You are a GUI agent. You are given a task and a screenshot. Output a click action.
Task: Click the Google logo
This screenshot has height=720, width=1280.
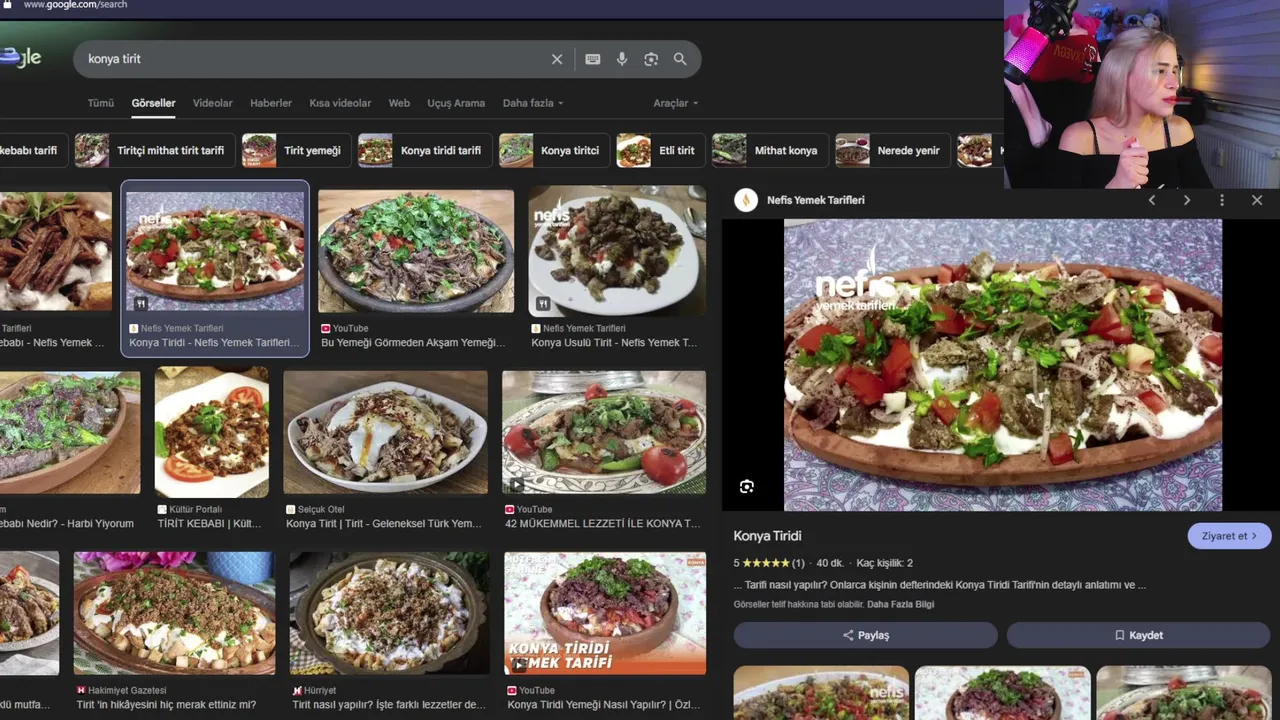(20, 58)
